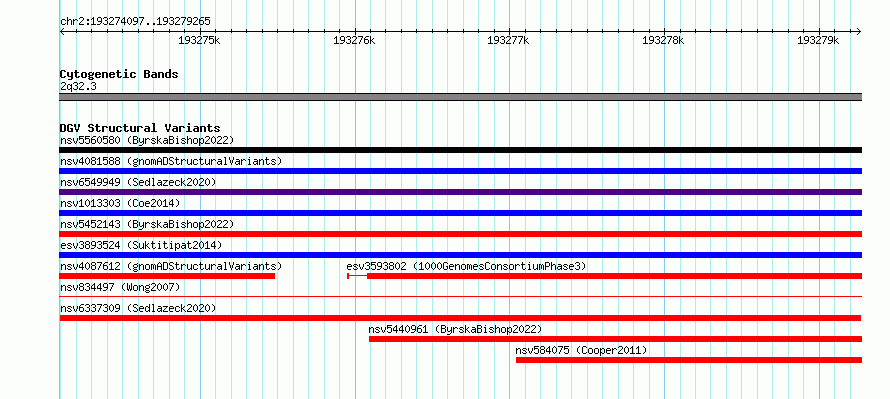Open esv3593802 (1000GenomesConsortiumPhase3) label
890x399 pixels.
point(466,266)
